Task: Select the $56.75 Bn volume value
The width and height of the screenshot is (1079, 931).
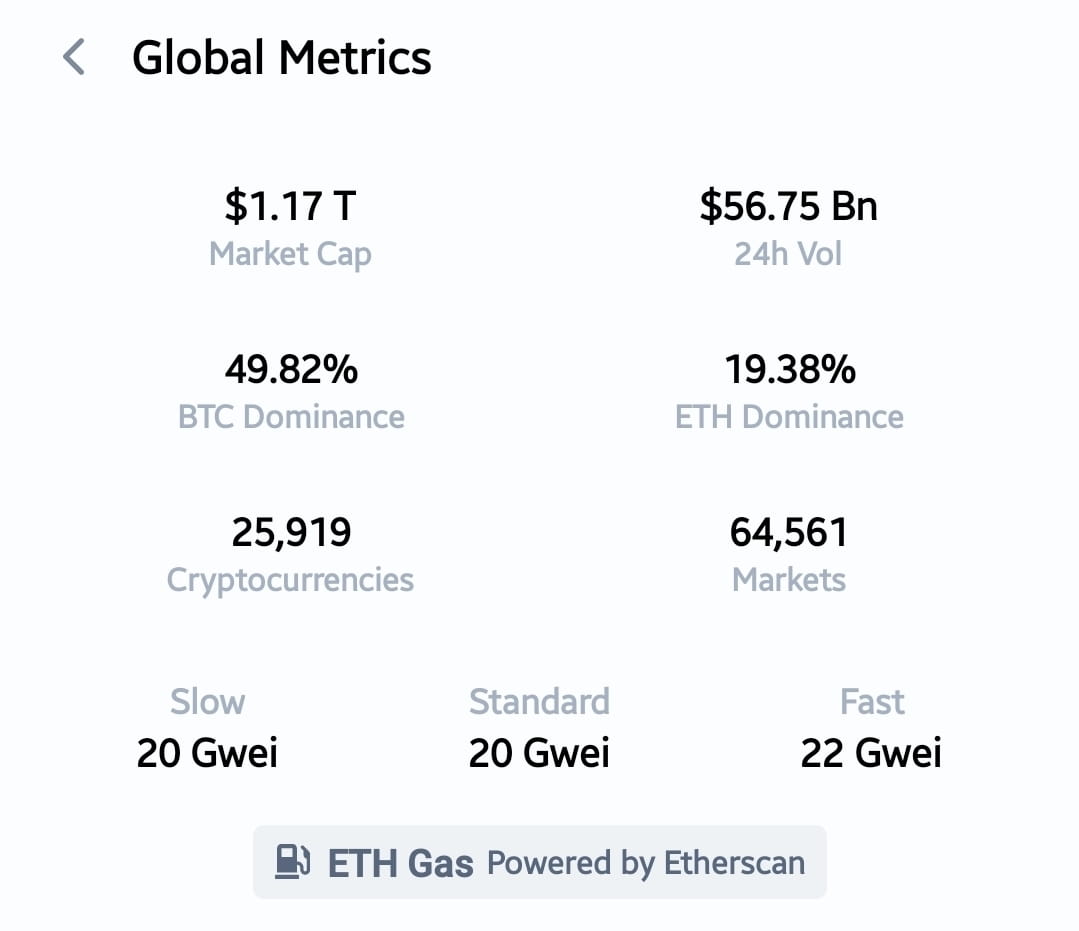Action: 788,206
